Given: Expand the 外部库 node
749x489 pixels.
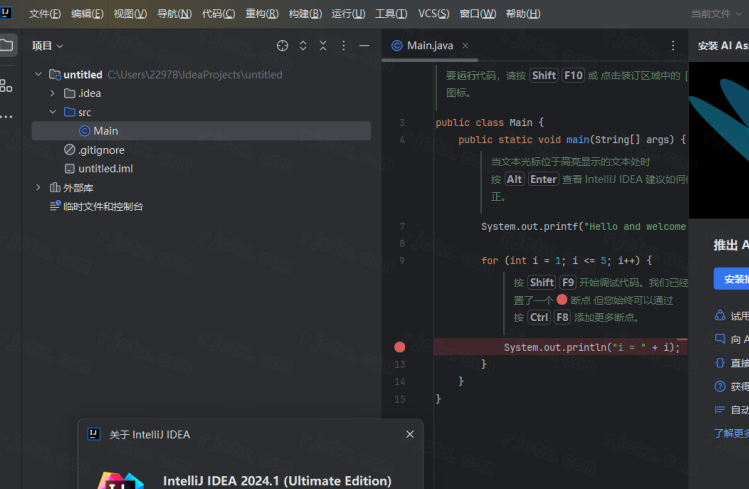Looking at the screenshot, I should click(x=38, y=187).
